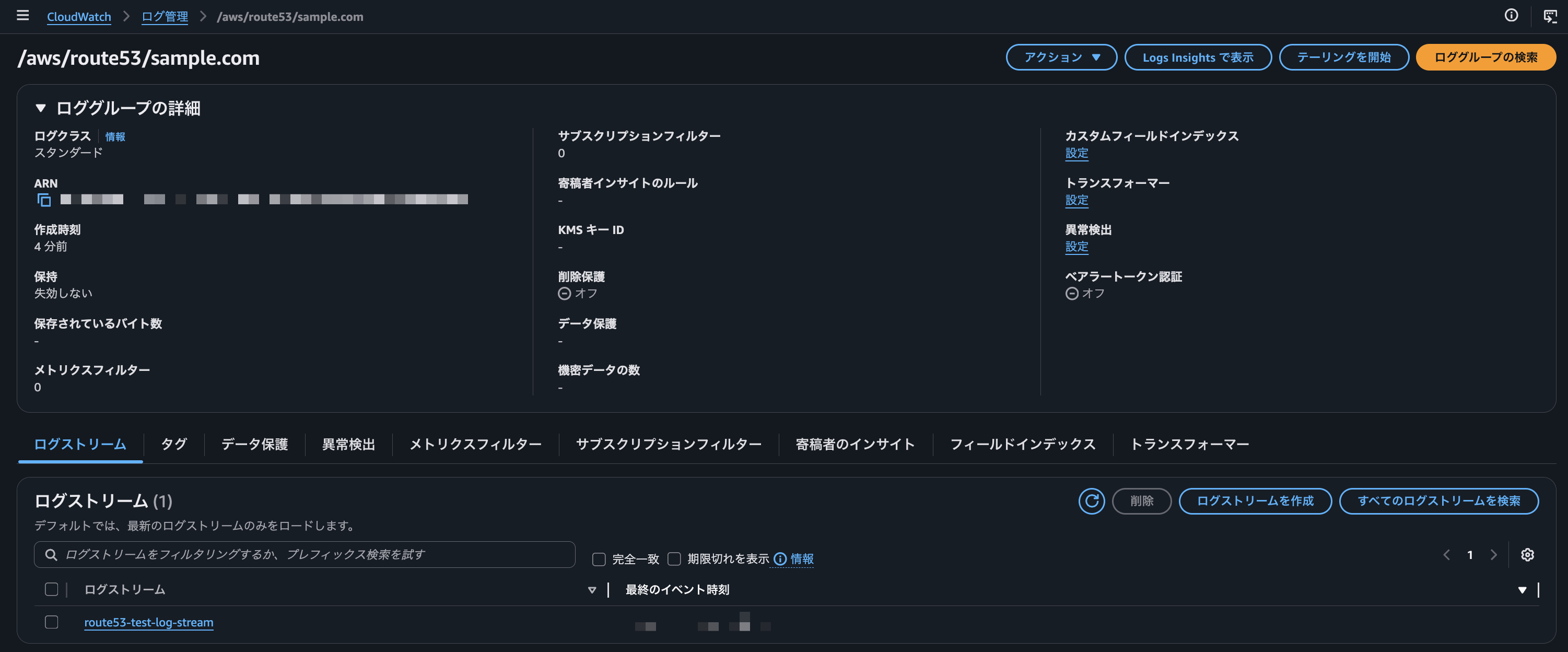Click the ロググループの検索 button

1485,57
